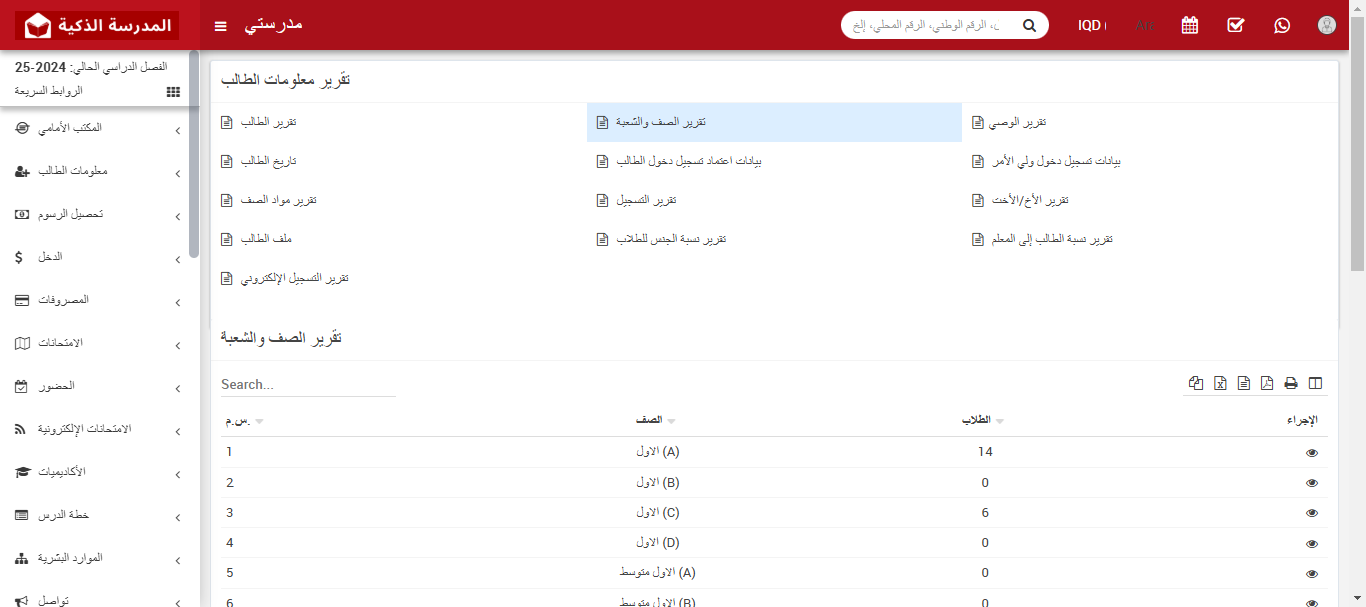Open column visibility selector icon

click(x=1315, y=383)
